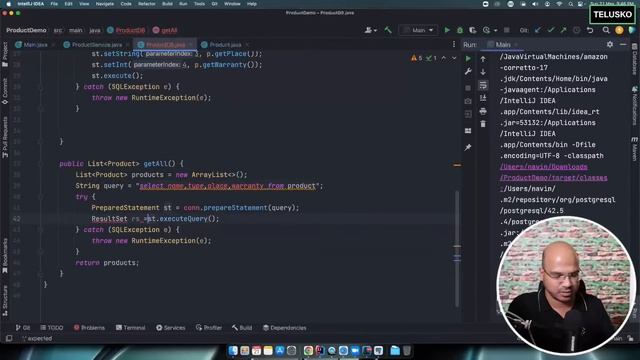
Task: Open the /ProductDemo/target/classes console link
Action: pyautogui.click(x=553, y=178)
